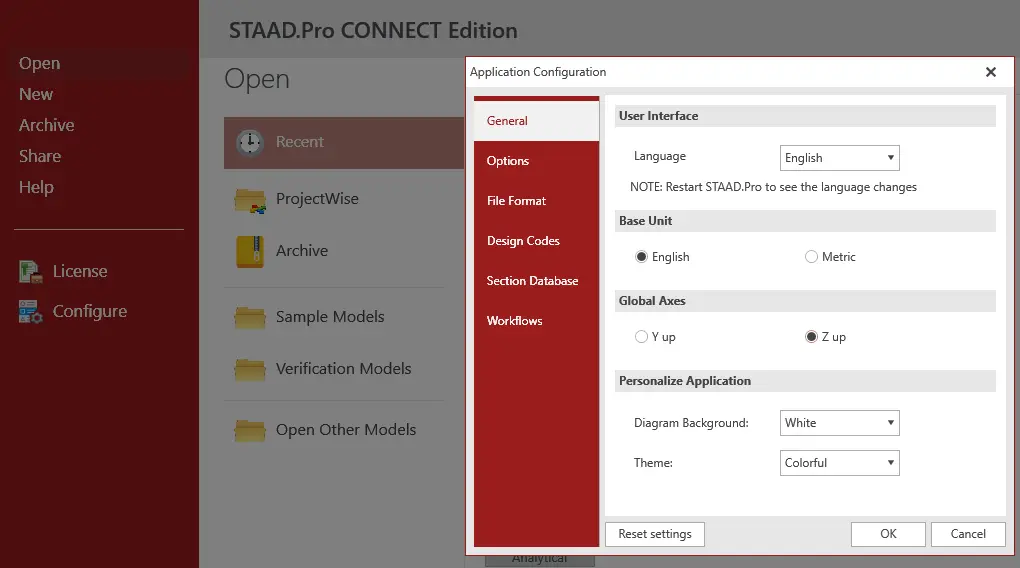
Task: Select the Archive entry in Open list
Action: point(302,251)
